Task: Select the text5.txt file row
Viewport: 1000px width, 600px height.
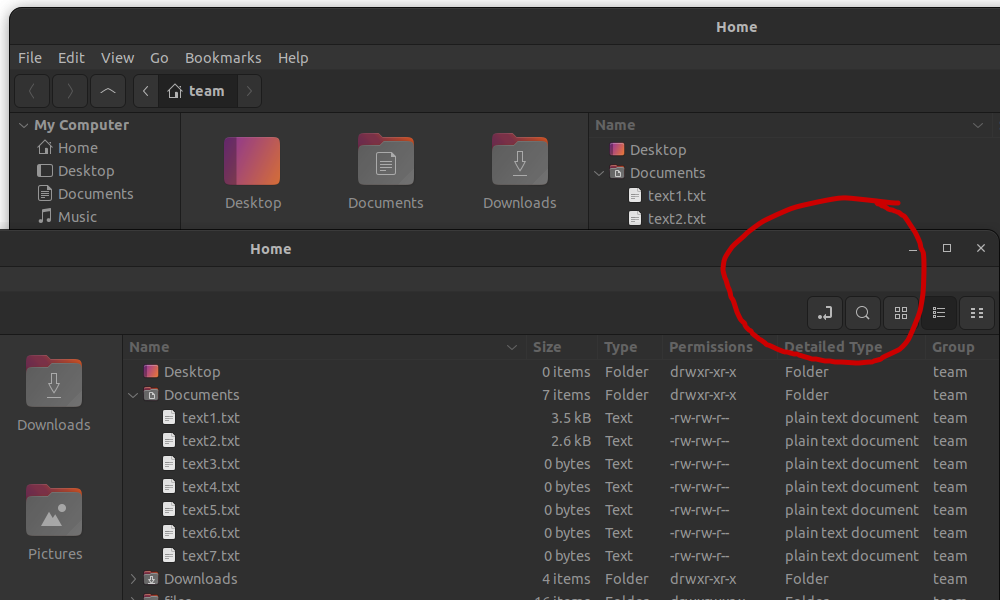Action: (x=211, y=510)
